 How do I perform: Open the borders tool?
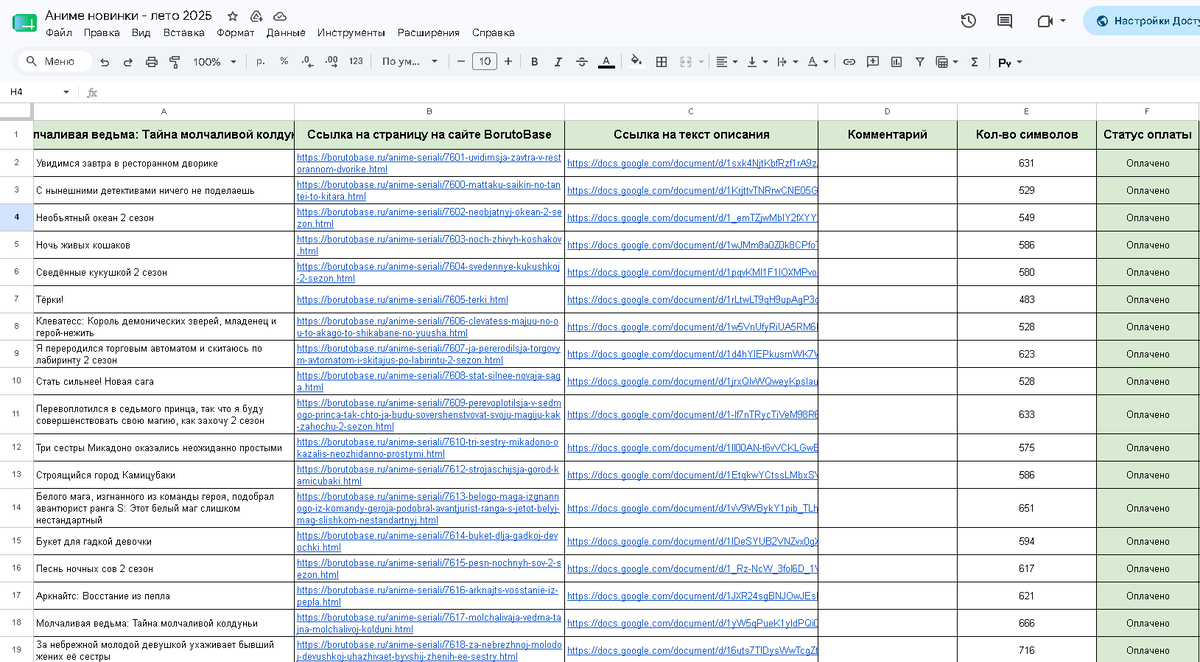(661, 62)
